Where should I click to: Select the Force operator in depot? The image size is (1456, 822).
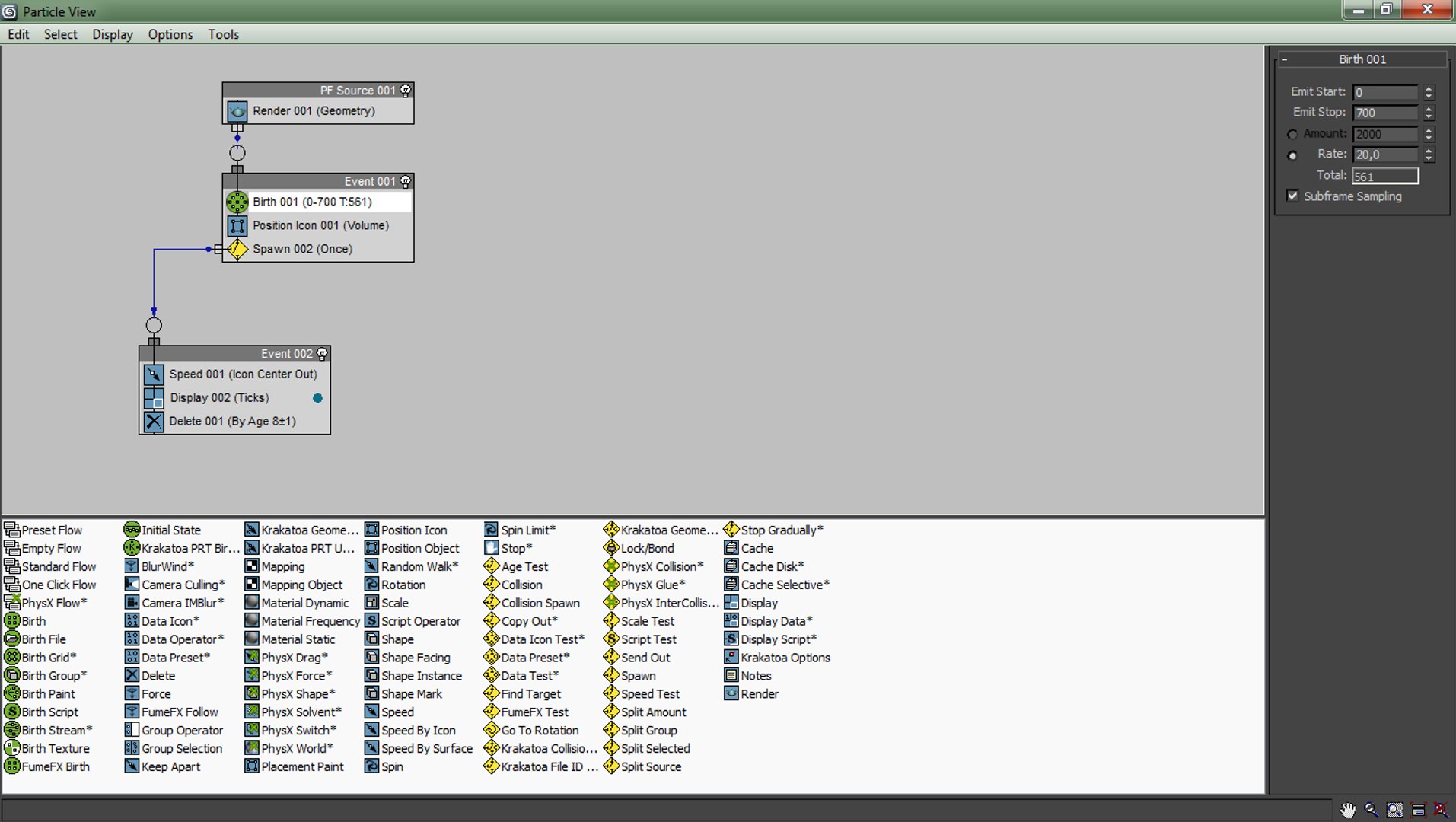pos(148,694)
